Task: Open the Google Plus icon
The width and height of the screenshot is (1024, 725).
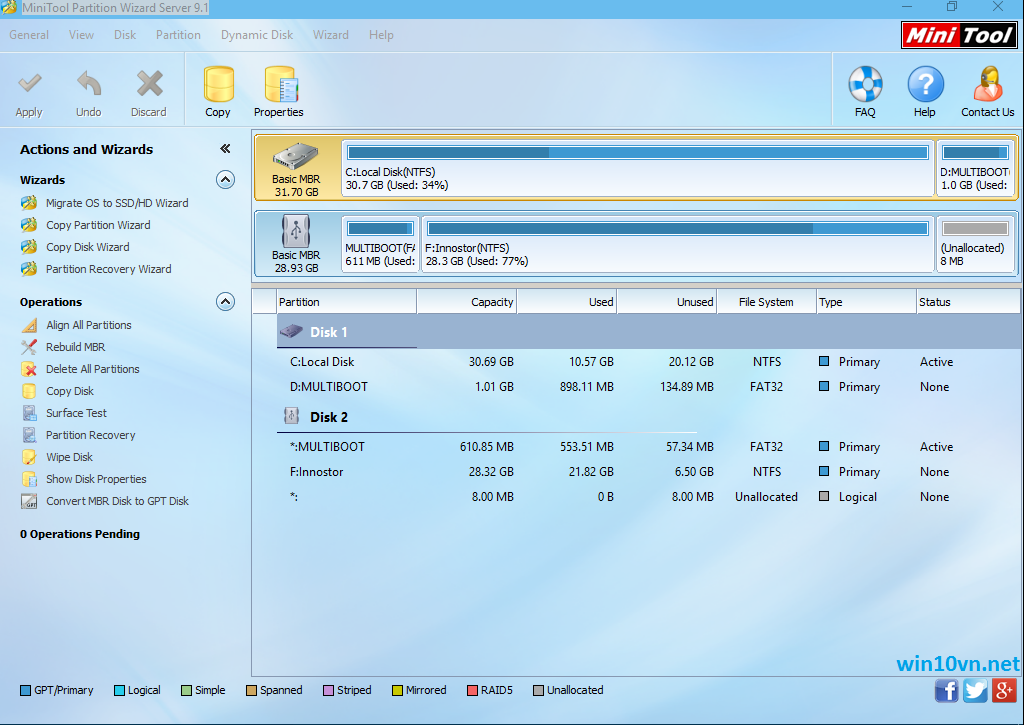Action: 1004,690
